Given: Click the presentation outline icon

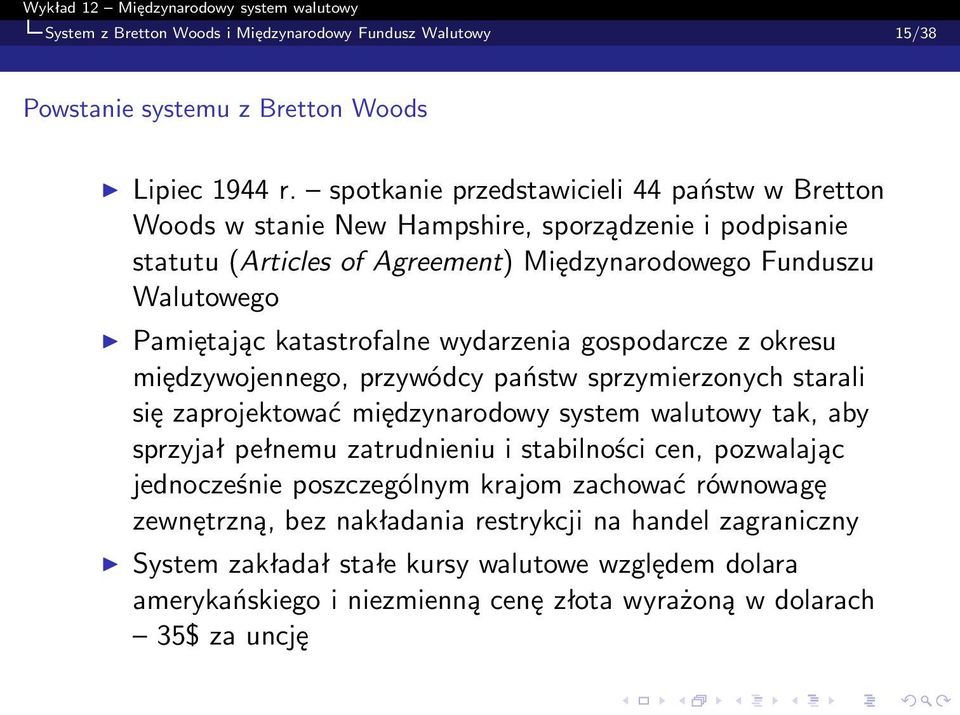Looking at the screenshot, I should (x=869, y=701).
